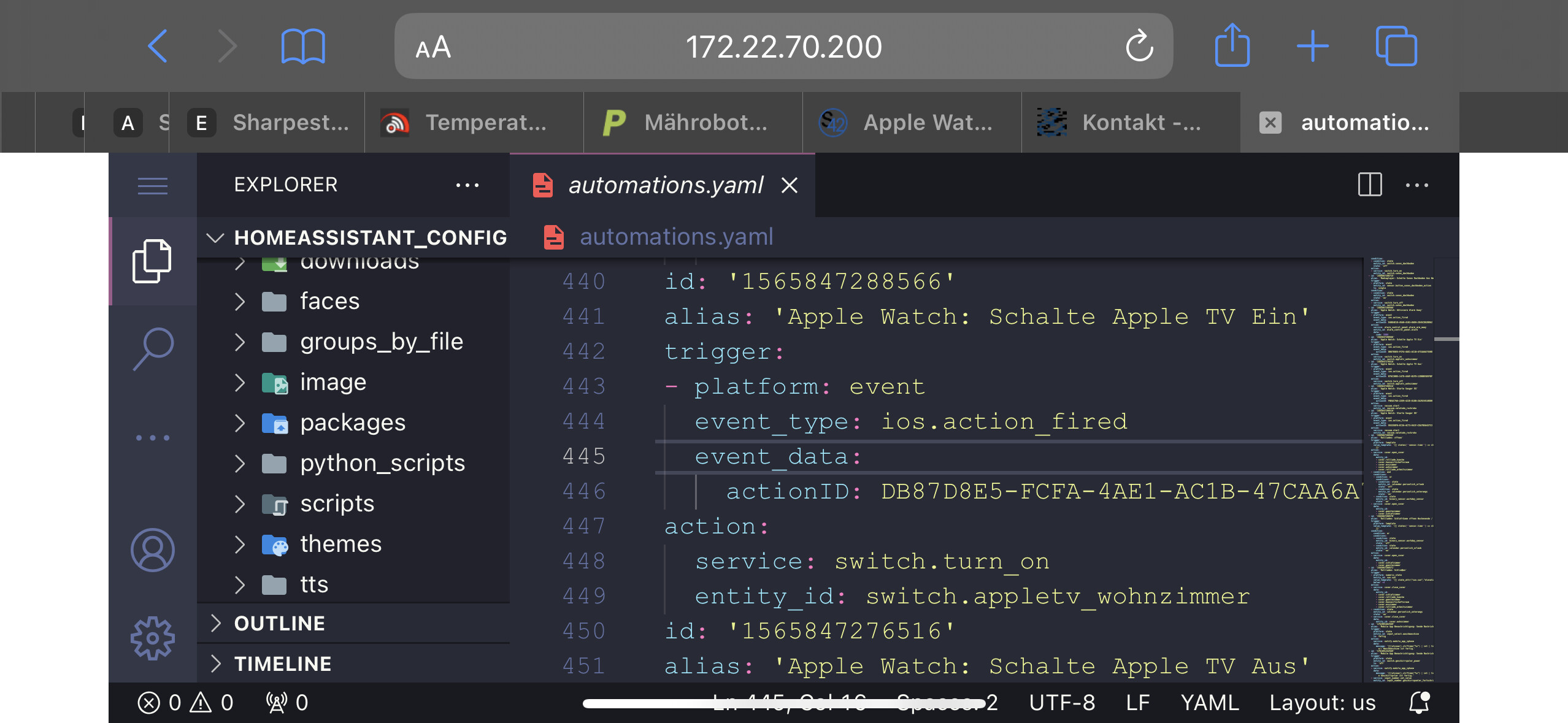The width and height of the screenshot is (1568, 723).
Task: Select the packages folder name
Action: [x=353, y=423]
